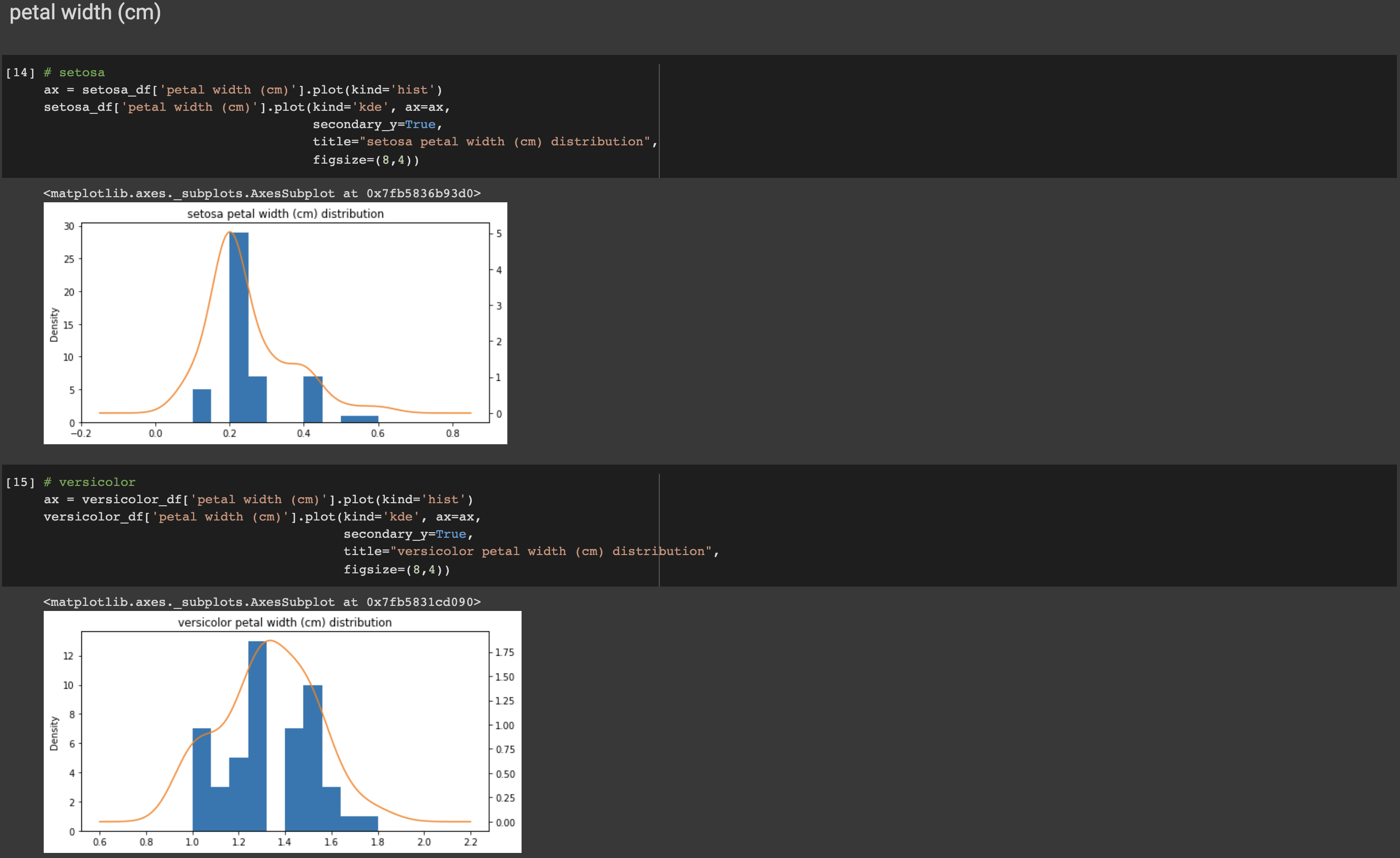Place cursor on '# setosa' comment line
Screen dimensions: 1400x858
[x=74, y=73]
